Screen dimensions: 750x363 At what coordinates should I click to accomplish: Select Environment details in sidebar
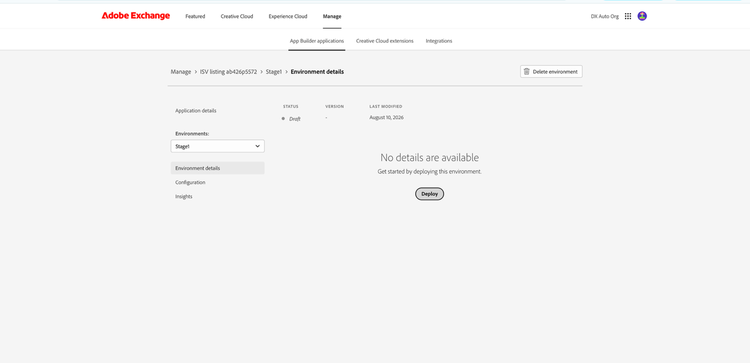point(218,168)
